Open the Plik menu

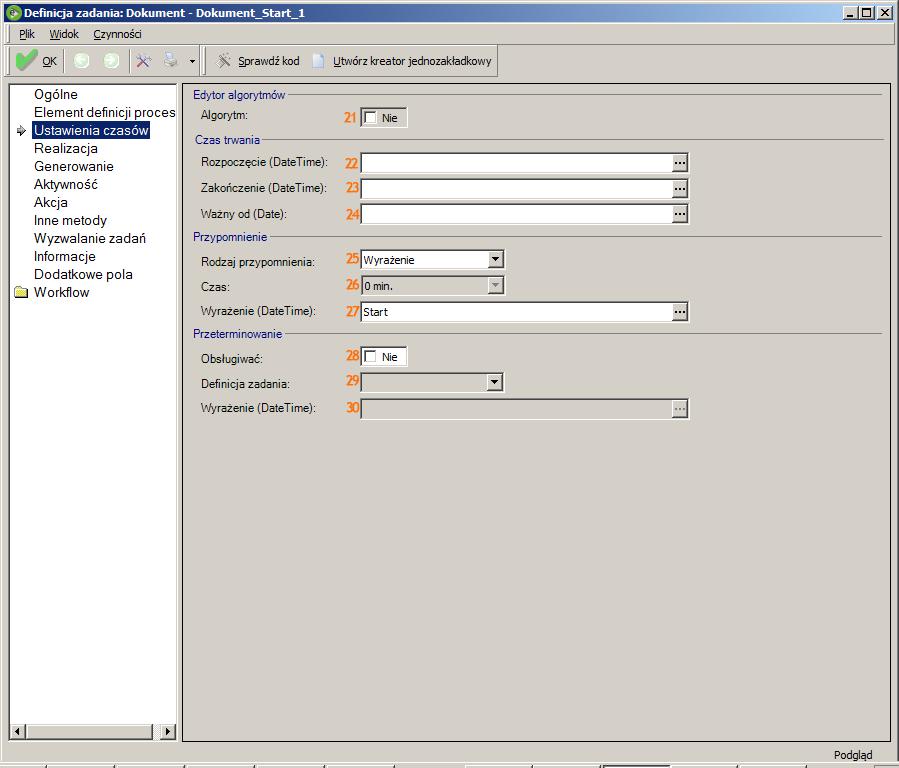pos(27,34)
